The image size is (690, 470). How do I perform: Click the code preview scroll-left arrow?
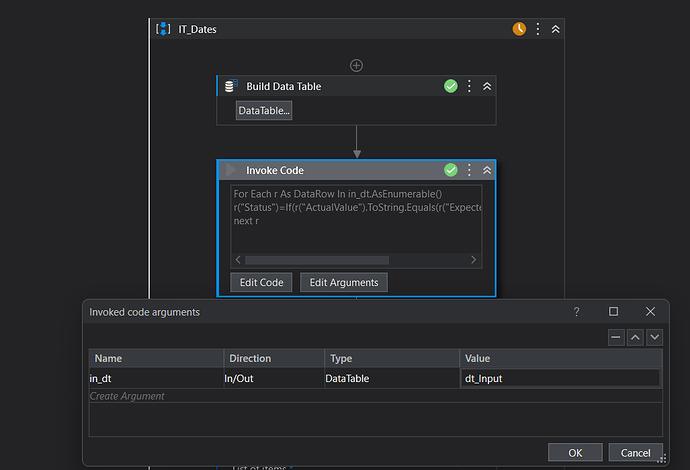[x=238, y=260]
